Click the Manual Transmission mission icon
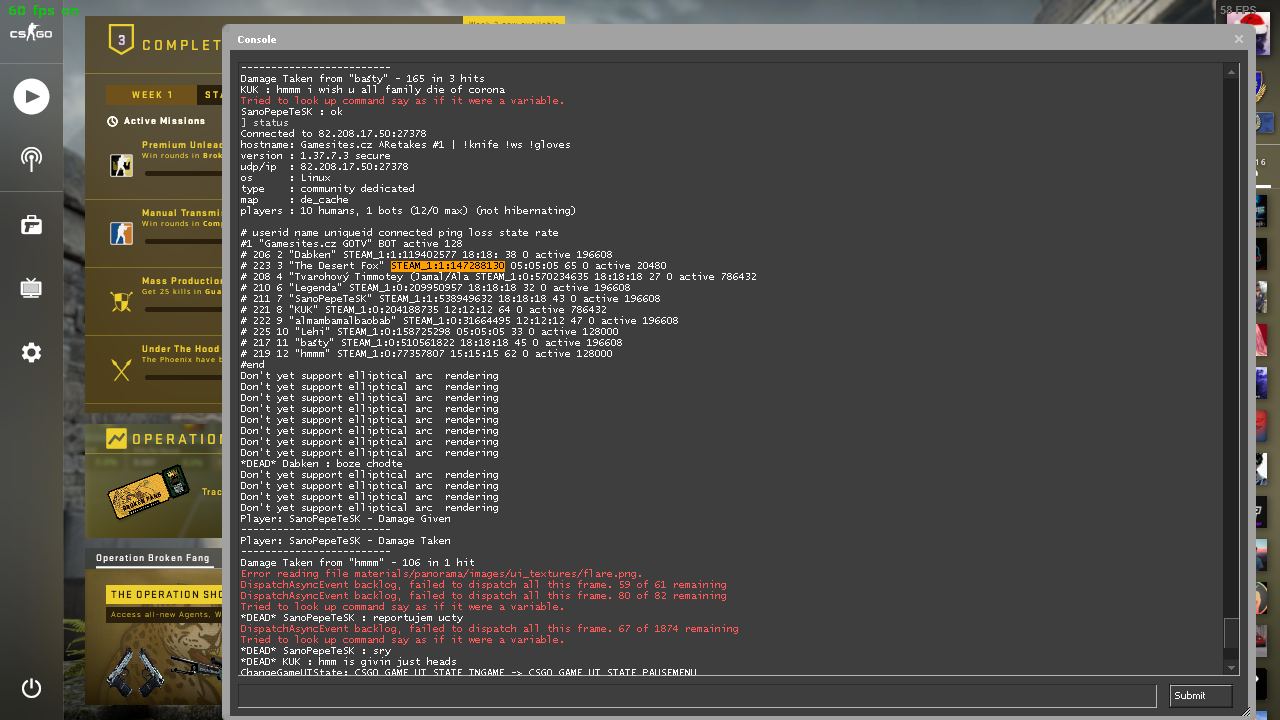The image size is (1280, 720). coord(122,233)
